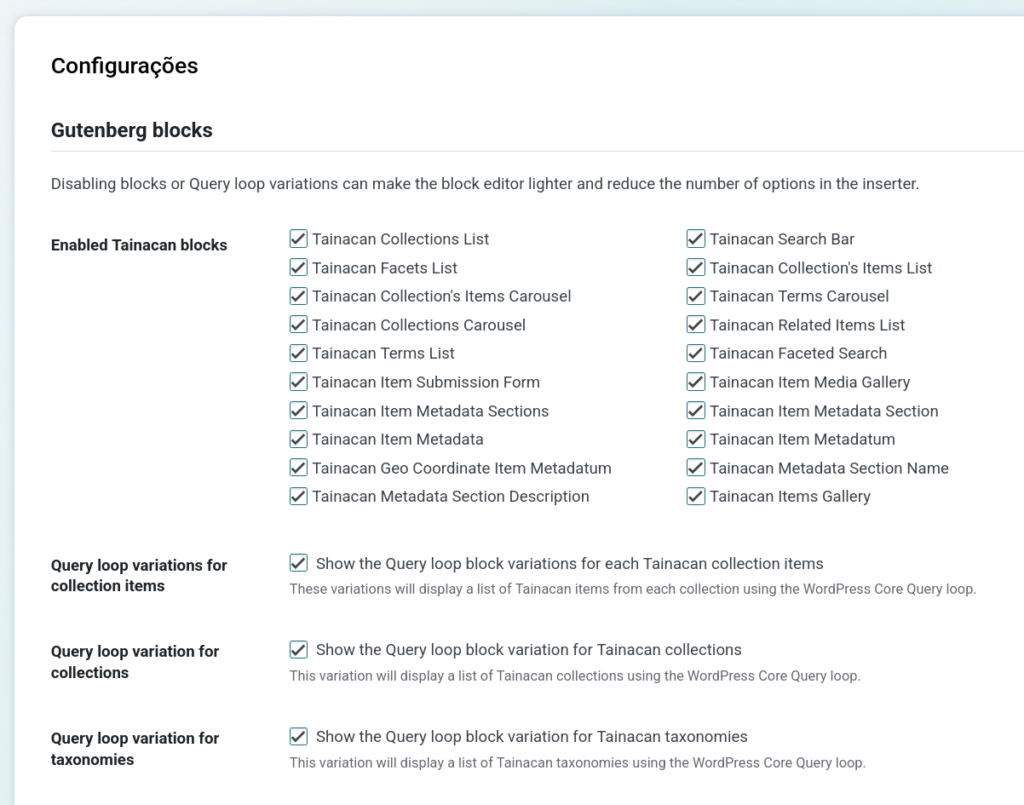The width and height of the screenshot is (1024, 805).
Task: Disable Tainacan Related Items List block
Action: 696,325
